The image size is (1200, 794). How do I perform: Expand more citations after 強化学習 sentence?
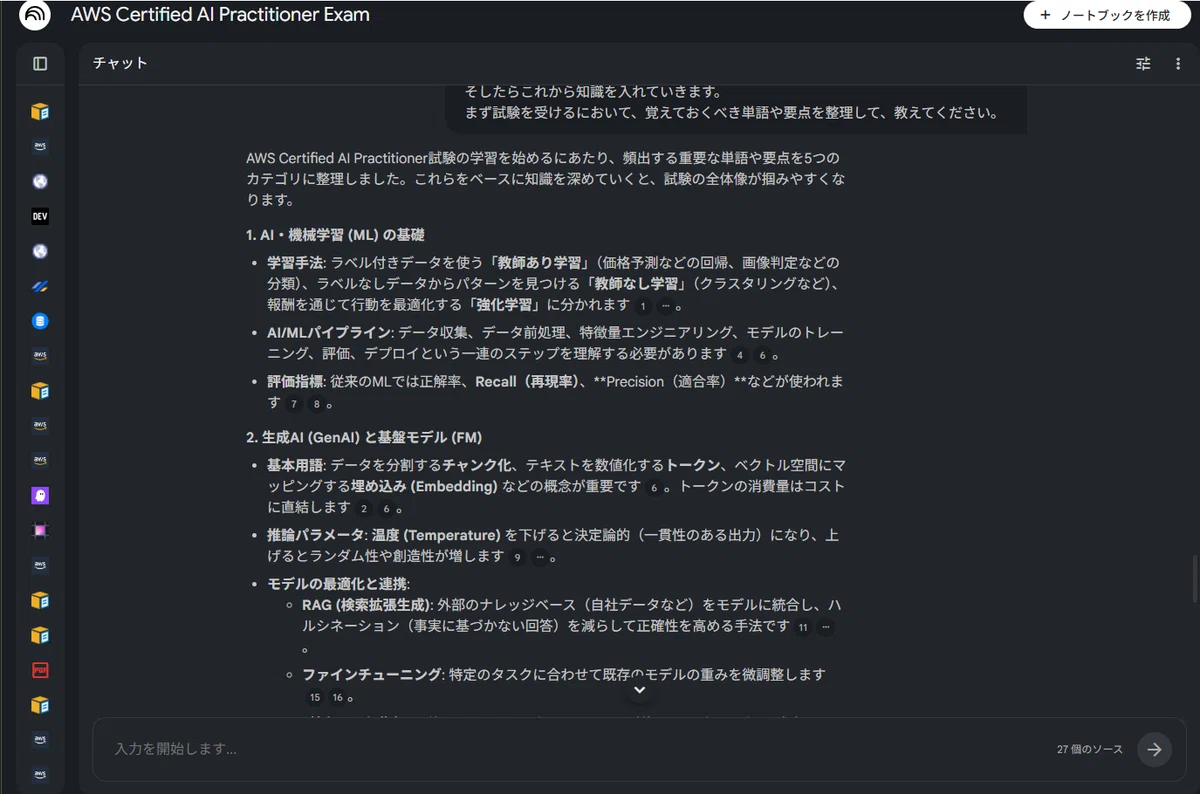(x=666, y=306)
